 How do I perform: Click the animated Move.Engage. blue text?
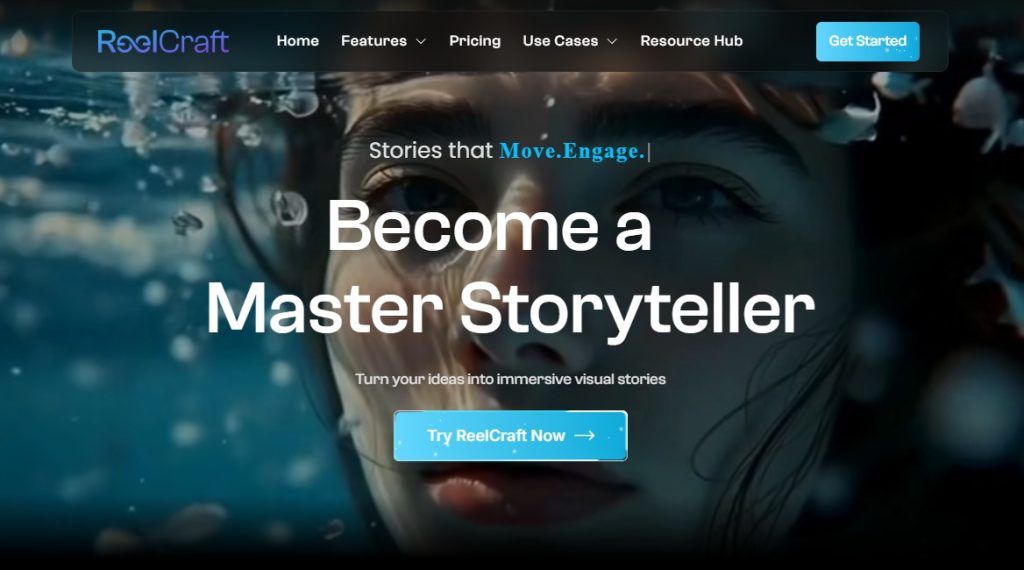point(572,151)
